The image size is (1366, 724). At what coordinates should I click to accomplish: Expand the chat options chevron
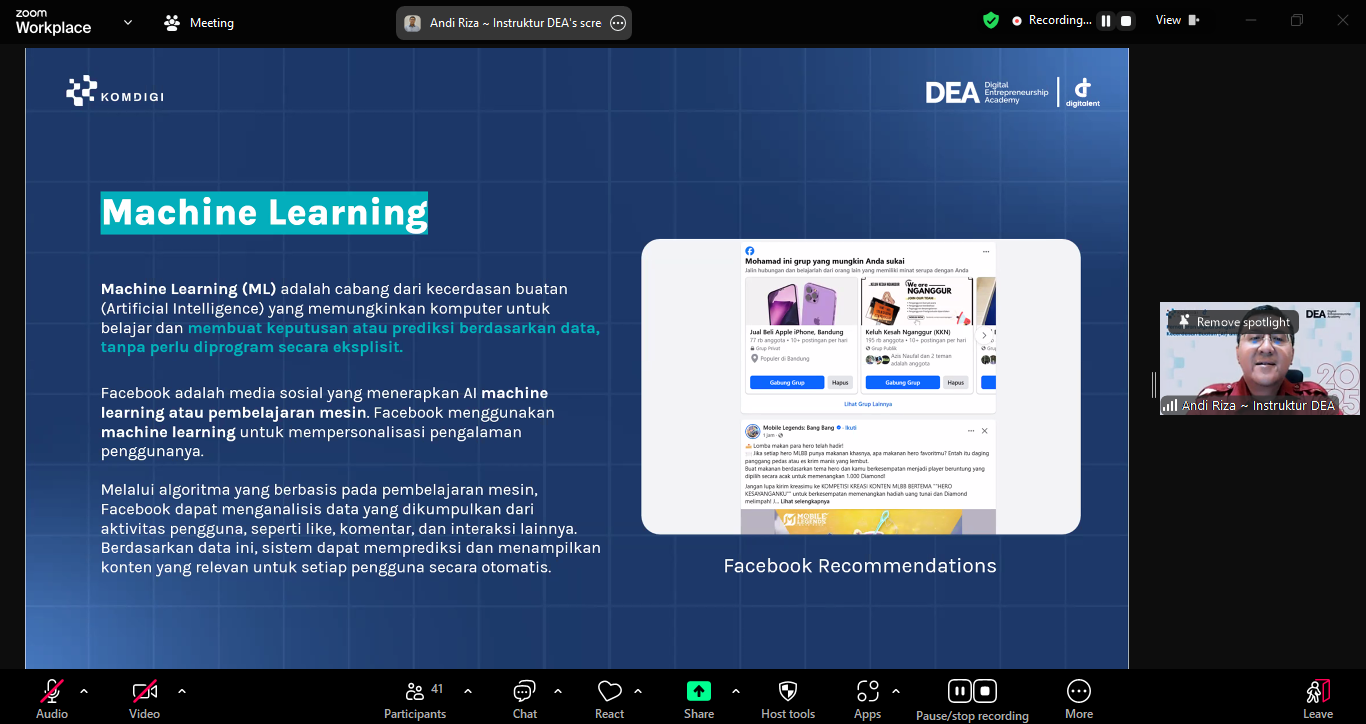coord(558,691)
